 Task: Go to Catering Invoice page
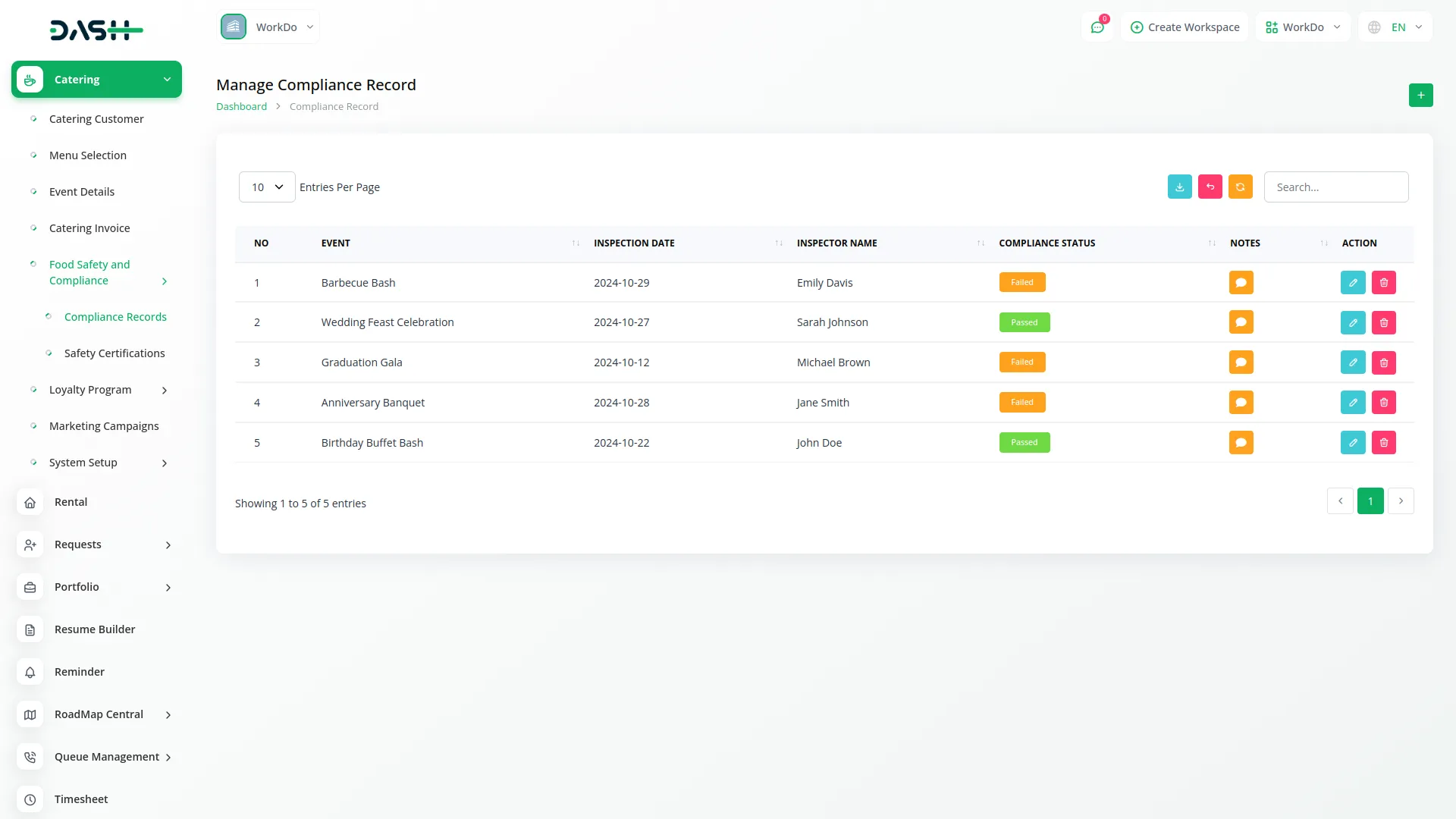(x=89, y=228)
